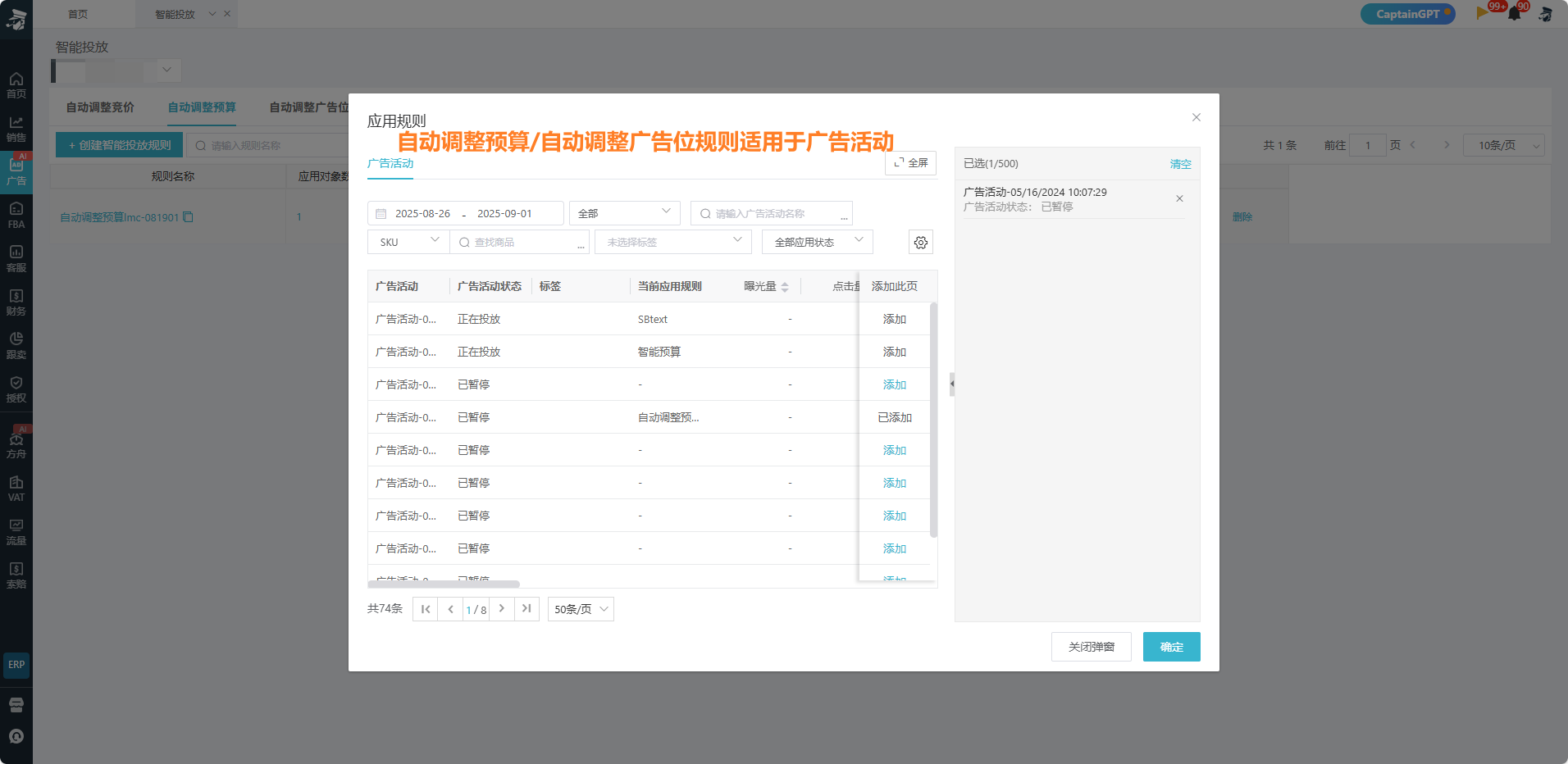
Task: Click the 前往 page number input
Action: tap(1368, 145)
